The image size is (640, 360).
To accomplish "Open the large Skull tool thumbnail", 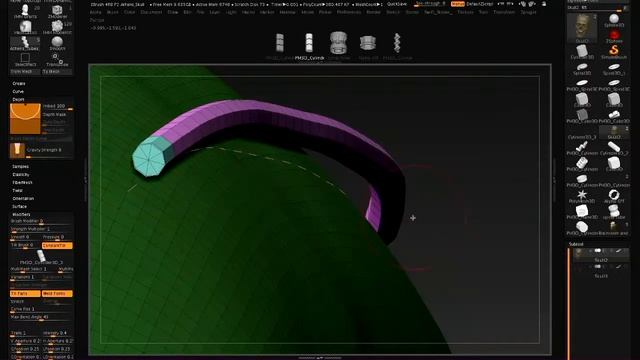I will click(582, 28).
